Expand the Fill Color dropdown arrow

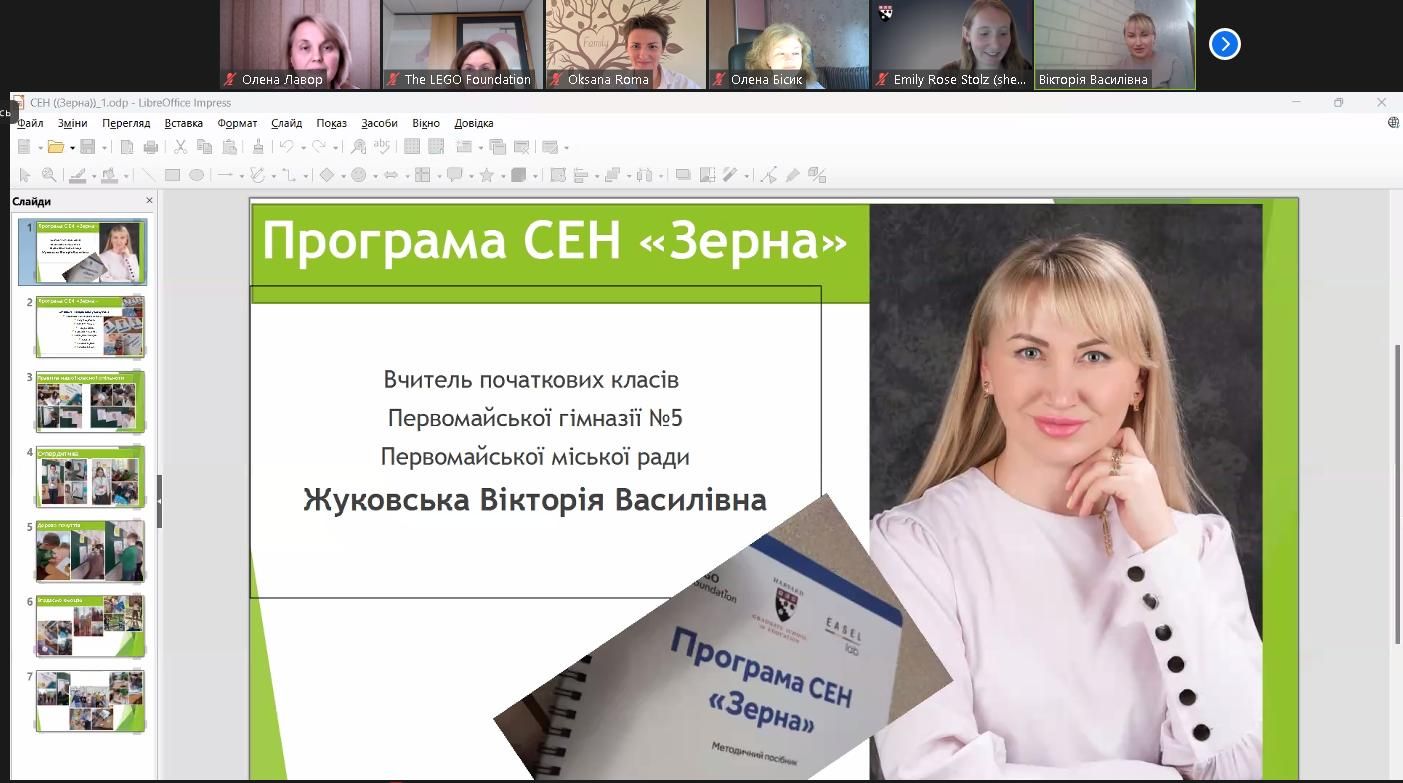coord(126,176)
